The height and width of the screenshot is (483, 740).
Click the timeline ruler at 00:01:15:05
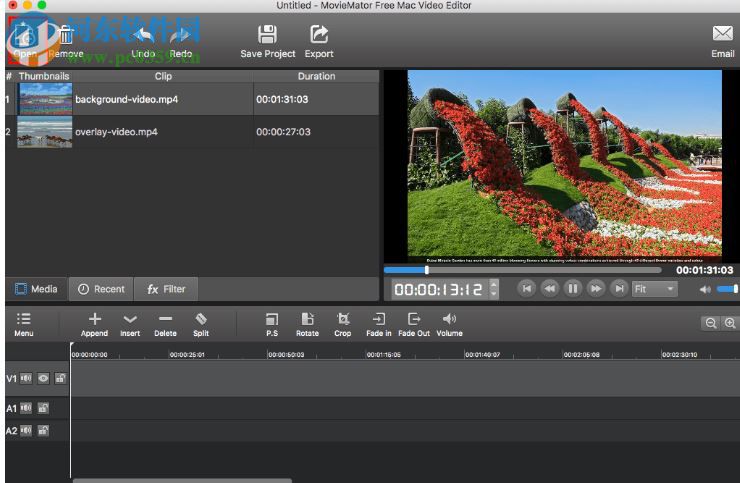[384, 355]
